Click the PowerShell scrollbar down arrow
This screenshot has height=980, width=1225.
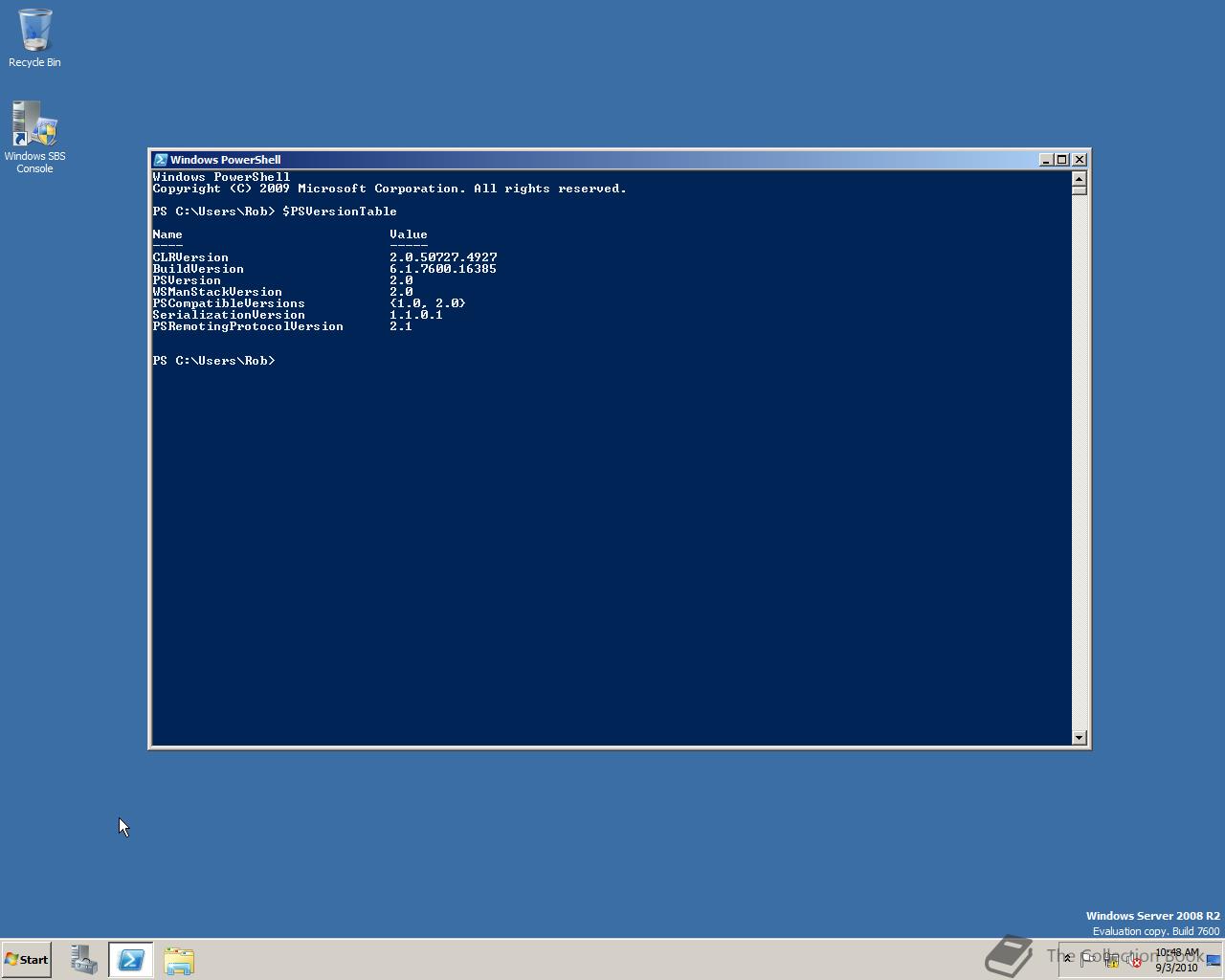point(1080,738)
